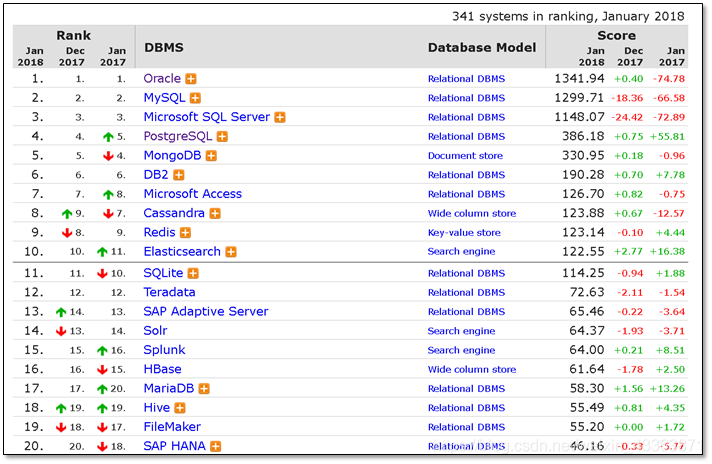Image resolution: width=712 pixels, height=464 pixels.
Task: Click Search engine link in Elasticsearch row
Action: pyautogui.click(x=461, y=252)
